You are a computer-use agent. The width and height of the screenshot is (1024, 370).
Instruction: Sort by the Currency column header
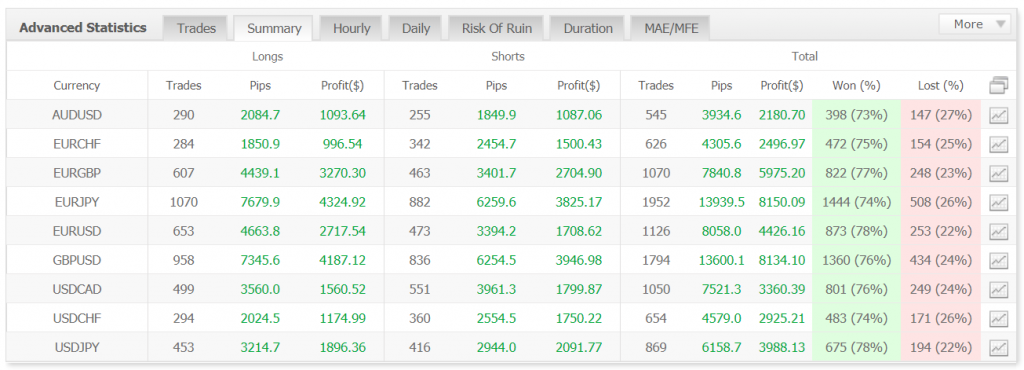(x=77, y=85)
